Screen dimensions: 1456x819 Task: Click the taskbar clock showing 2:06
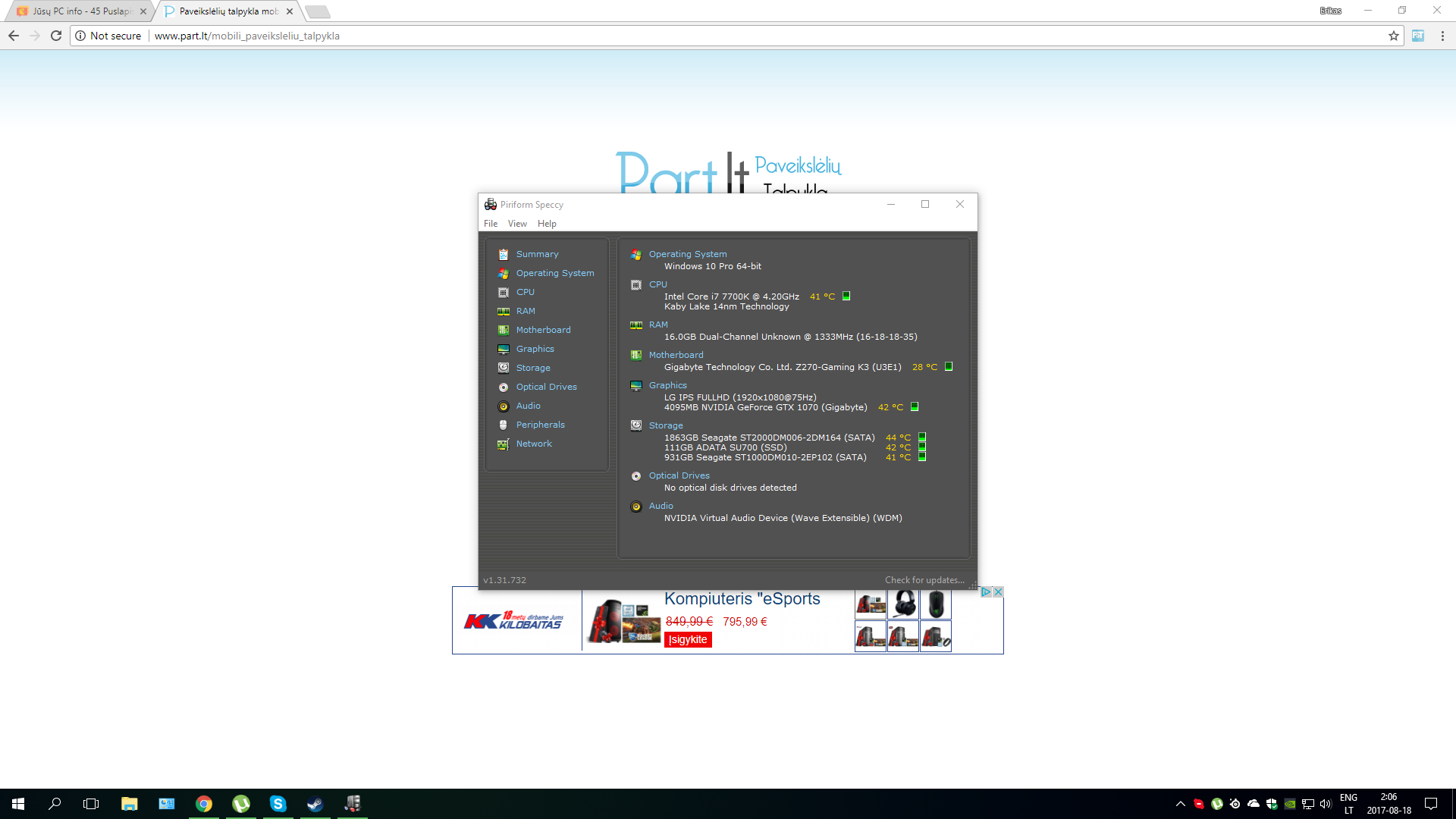click(1389, 804)
